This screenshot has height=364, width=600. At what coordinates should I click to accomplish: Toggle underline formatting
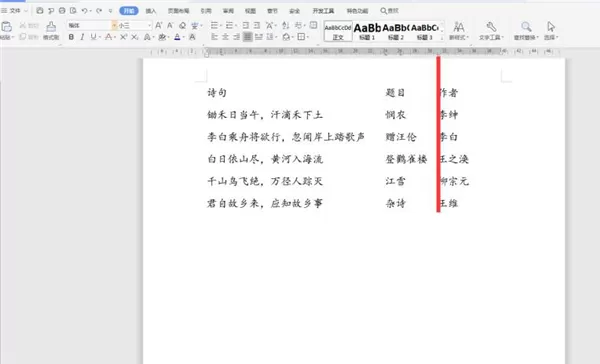93,37
